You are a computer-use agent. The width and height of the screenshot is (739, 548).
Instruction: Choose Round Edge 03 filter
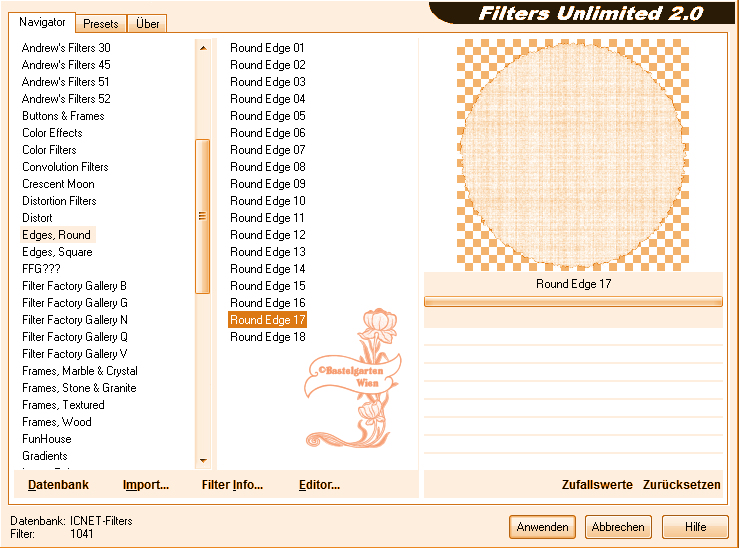click(267, 82)
